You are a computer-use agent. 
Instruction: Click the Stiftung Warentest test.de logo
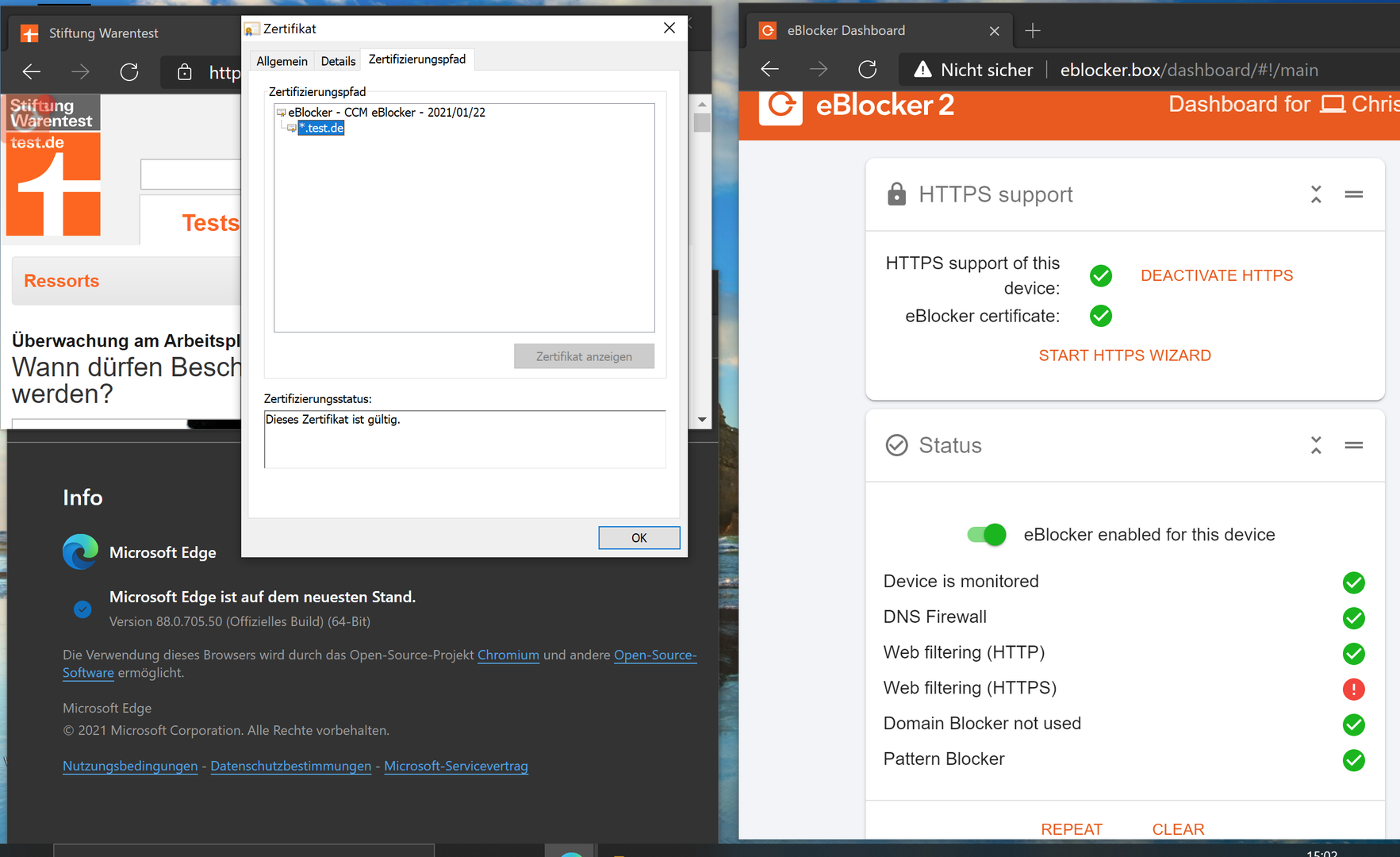tap(53, 165)
